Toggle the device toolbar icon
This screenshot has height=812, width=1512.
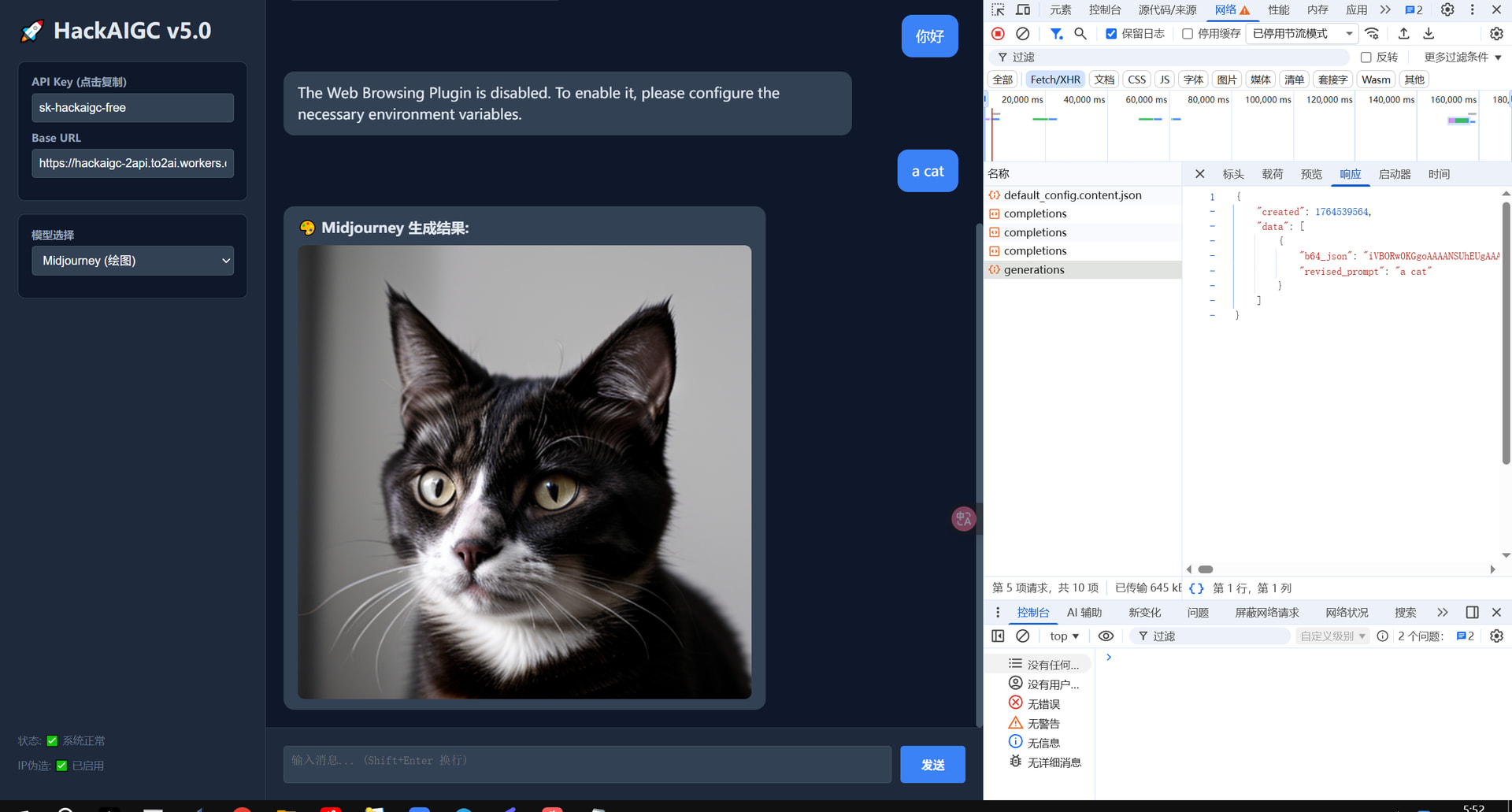tap(1023, 10)
